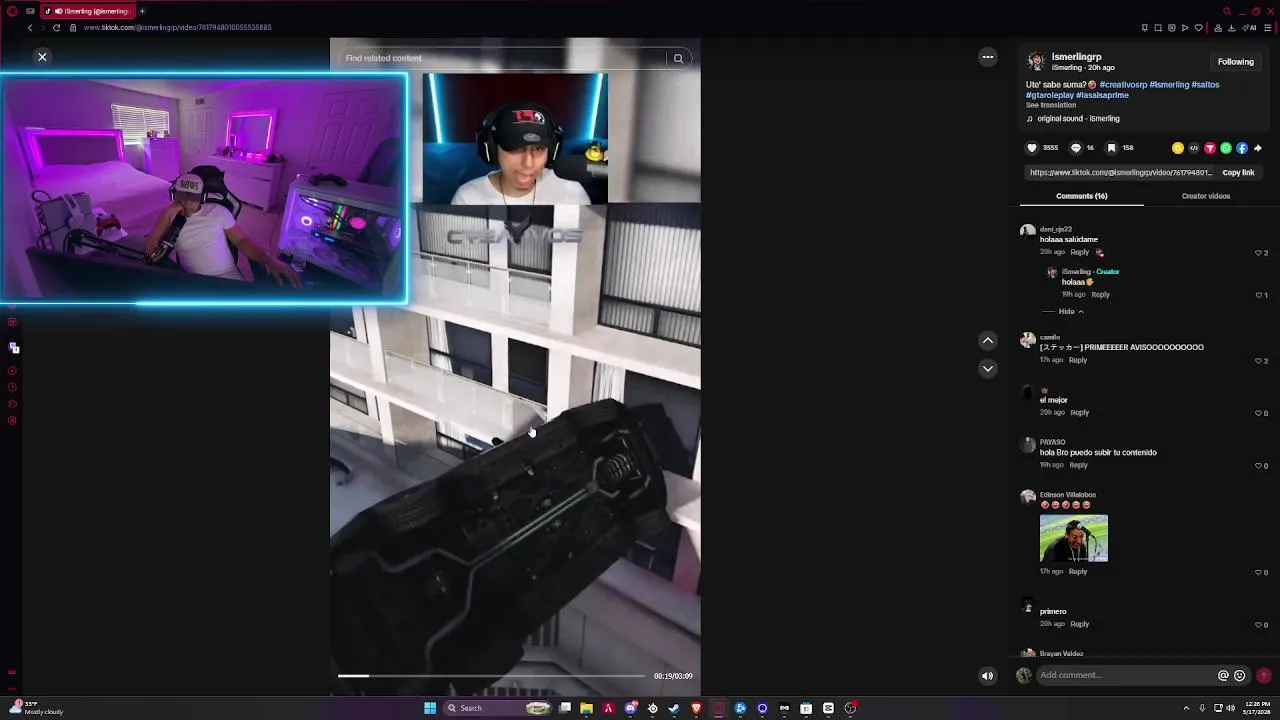The height and width of the screenshot is (720, 1280).
Task: Close the TikTok video viewer
Action: [x=42, y=57]
